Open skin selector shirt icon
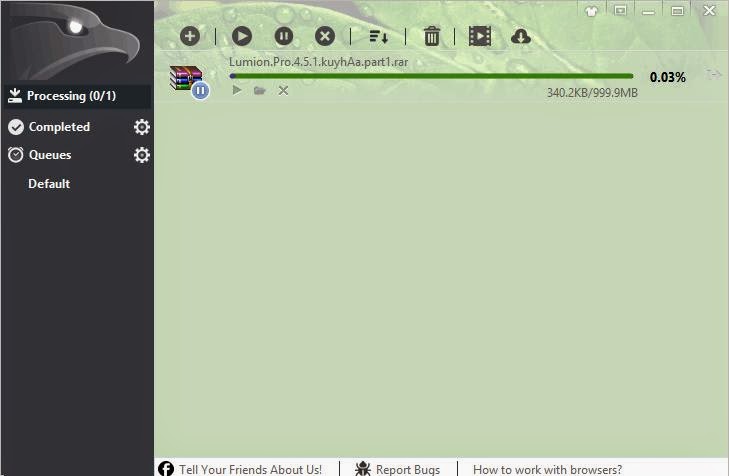729x476 pixels. coord(591,11)
